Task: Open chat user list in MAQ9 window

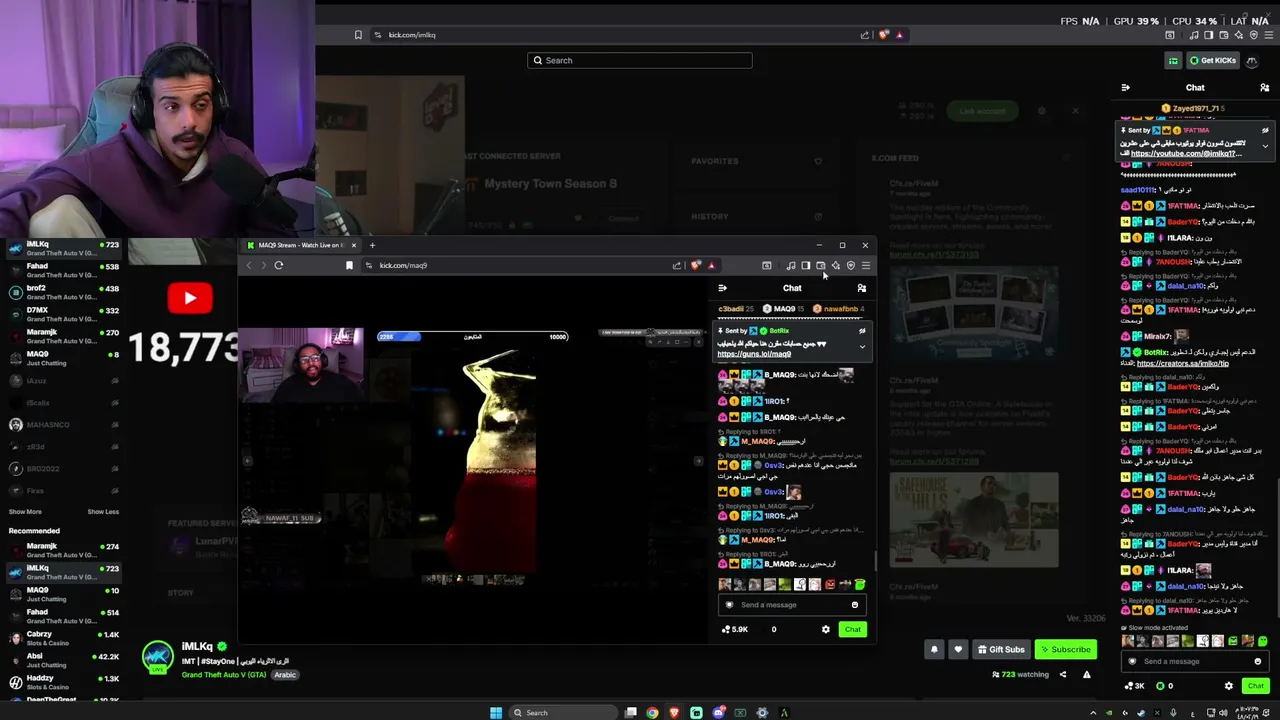Action: tap(862, 288)
